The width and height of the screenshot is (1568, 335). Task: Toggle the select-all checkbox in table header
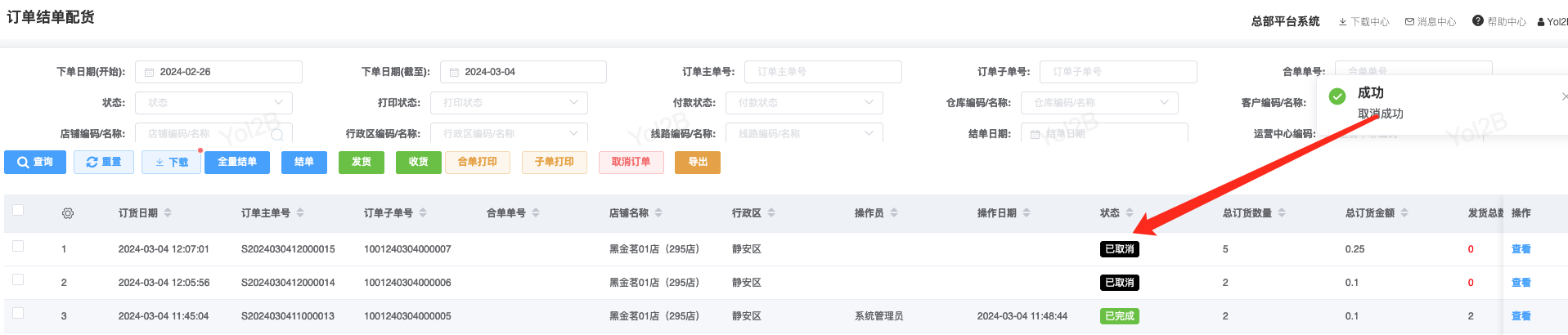[18, 211]
